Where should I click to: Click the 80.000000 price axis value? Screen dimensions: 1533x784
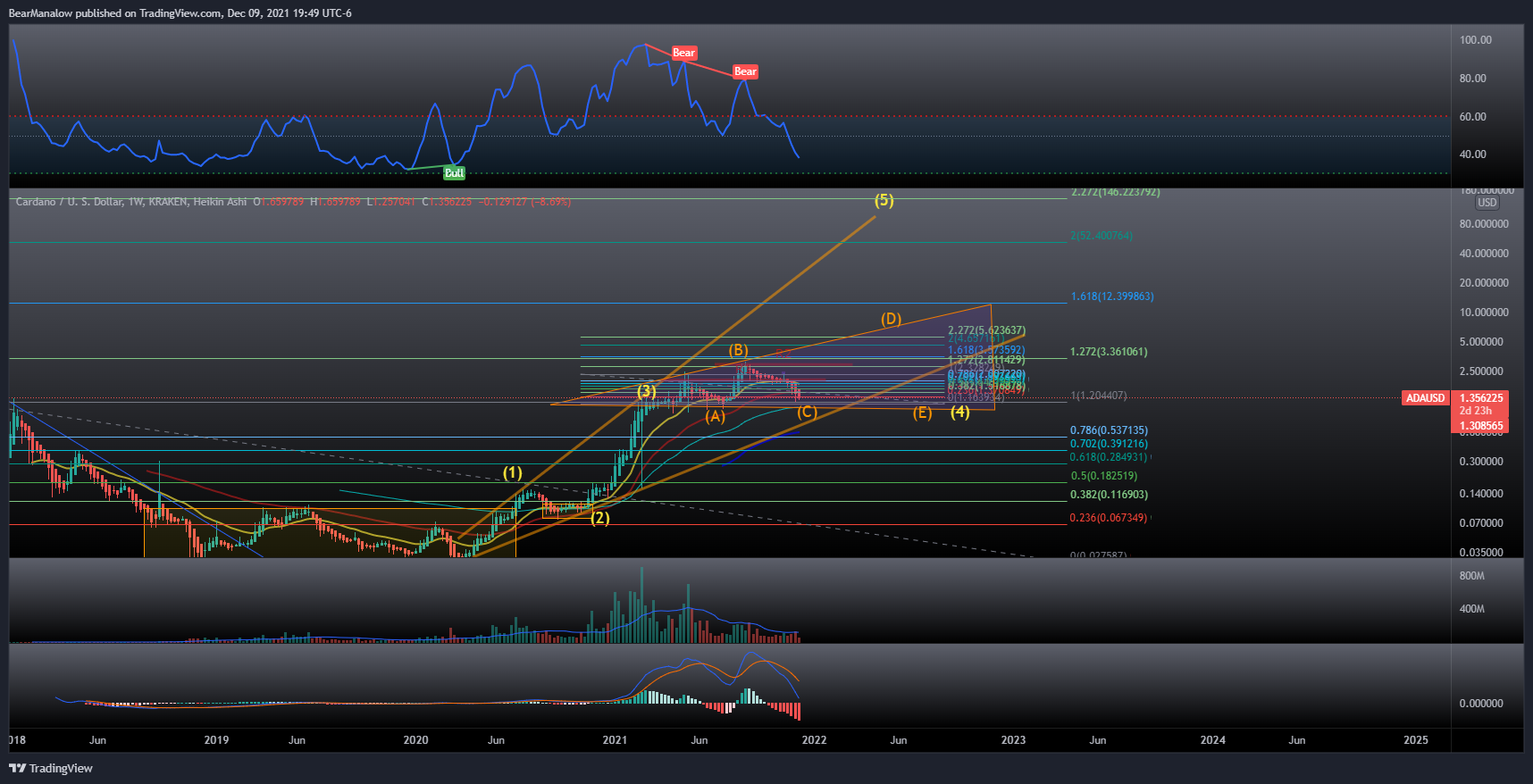(1484, 224)
